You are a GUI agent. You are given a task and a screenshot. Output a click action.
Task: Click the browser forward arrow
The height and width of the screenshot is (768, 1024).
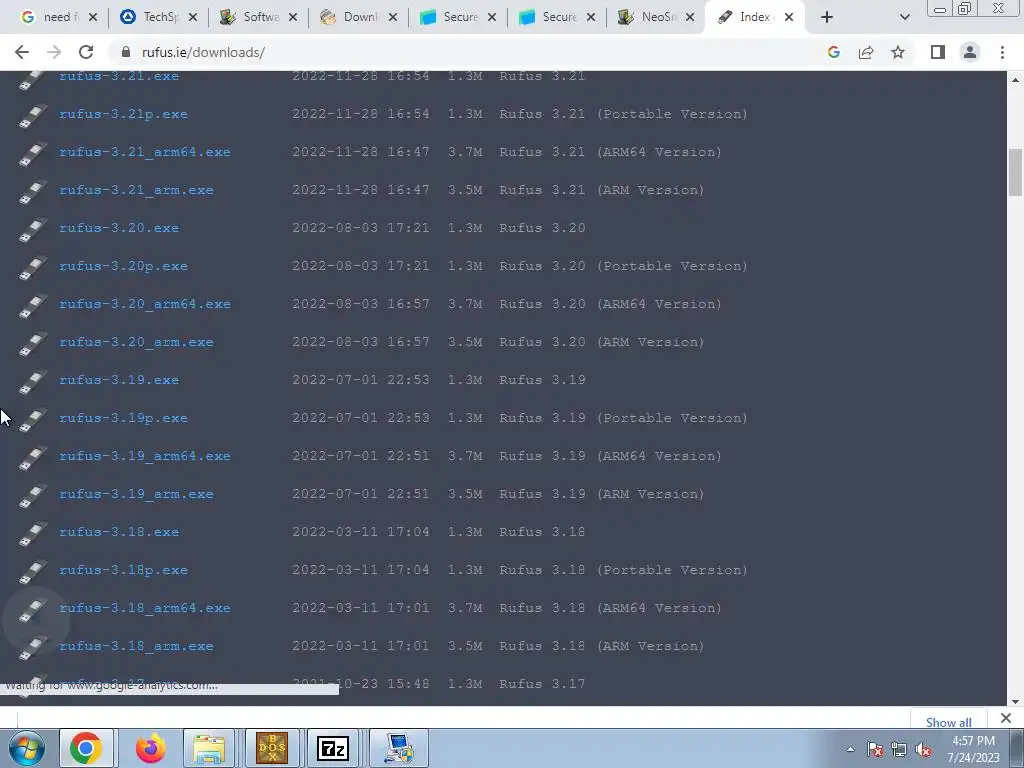[x=54, y=52]
